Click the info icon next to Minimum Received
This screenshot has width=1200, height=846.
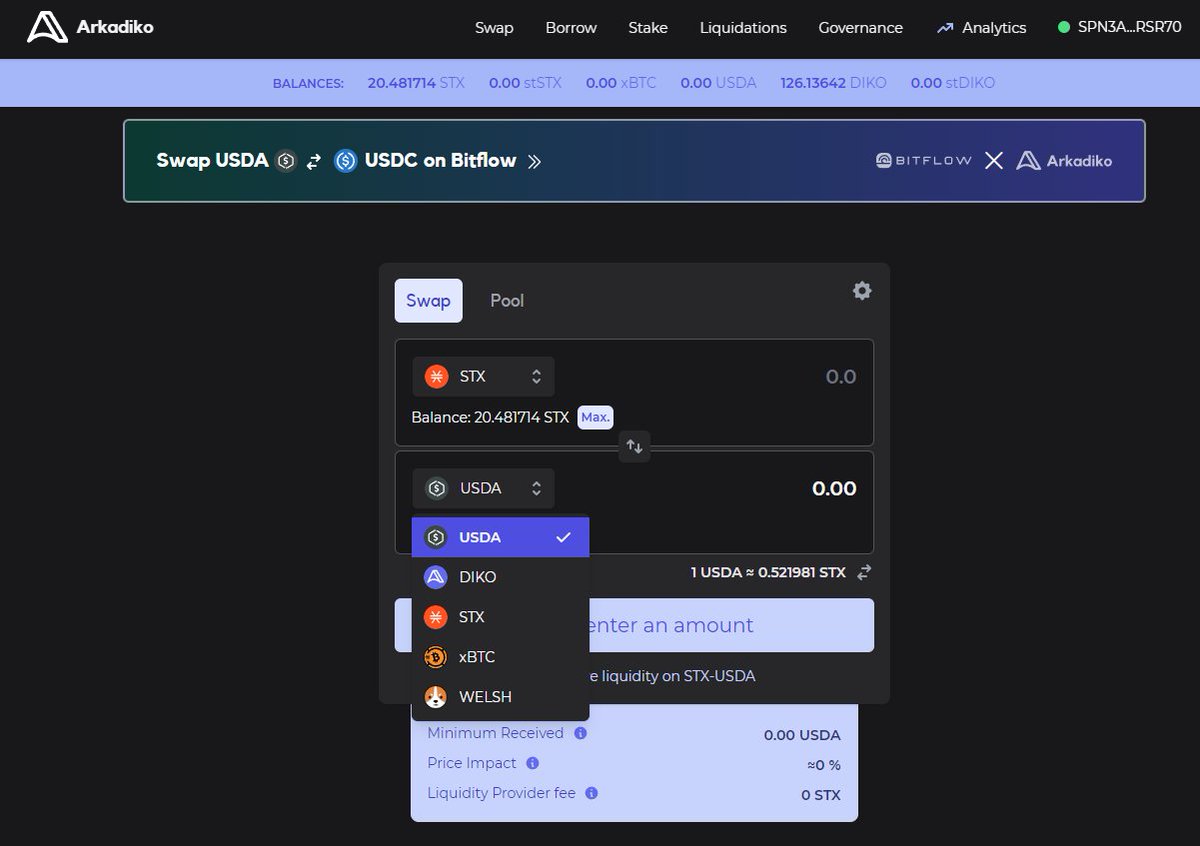click(x=580, y=733)
